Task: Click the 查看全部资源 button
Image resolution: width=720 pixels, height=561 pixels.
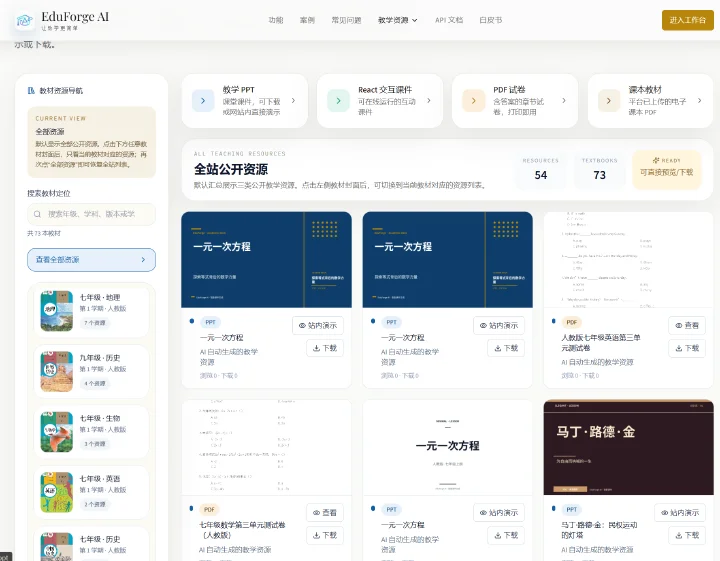Action: tap(91, 260)
